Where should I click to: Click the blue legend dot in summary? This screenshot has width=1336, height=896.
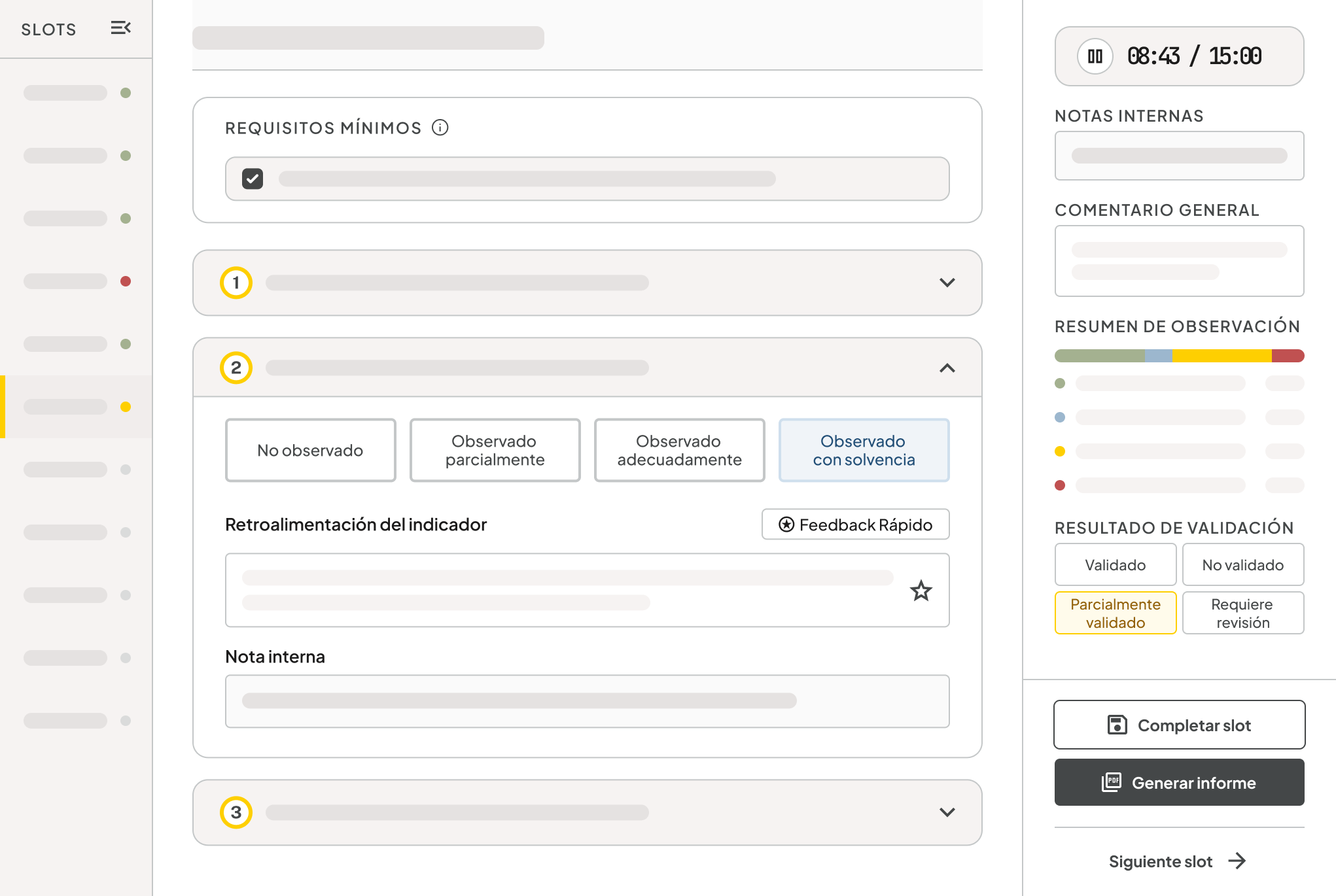pos(1060,417)
